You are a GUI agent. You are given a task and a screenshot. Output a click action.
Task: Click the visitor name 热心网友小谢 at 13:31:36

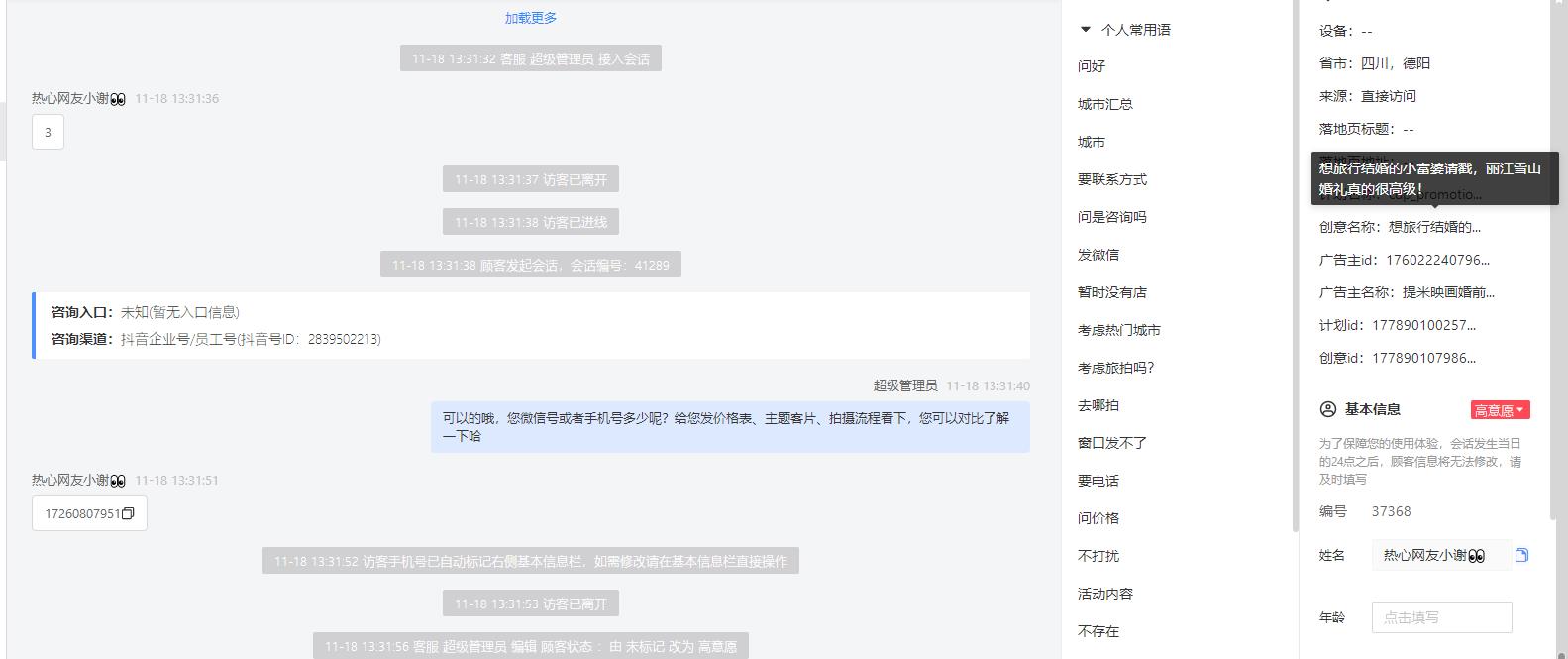tap(78, 98)
